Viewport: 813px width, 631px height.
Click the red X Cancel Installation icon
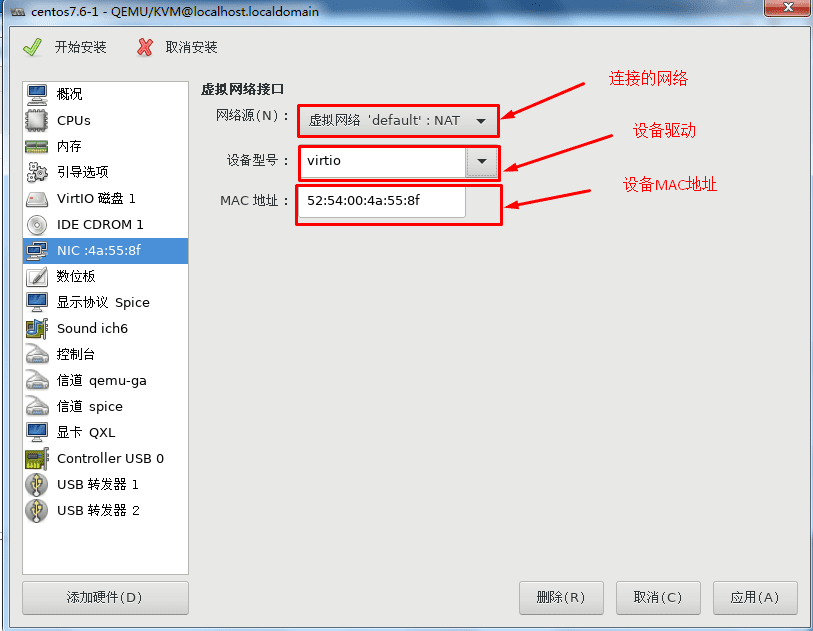click(145, 47)
